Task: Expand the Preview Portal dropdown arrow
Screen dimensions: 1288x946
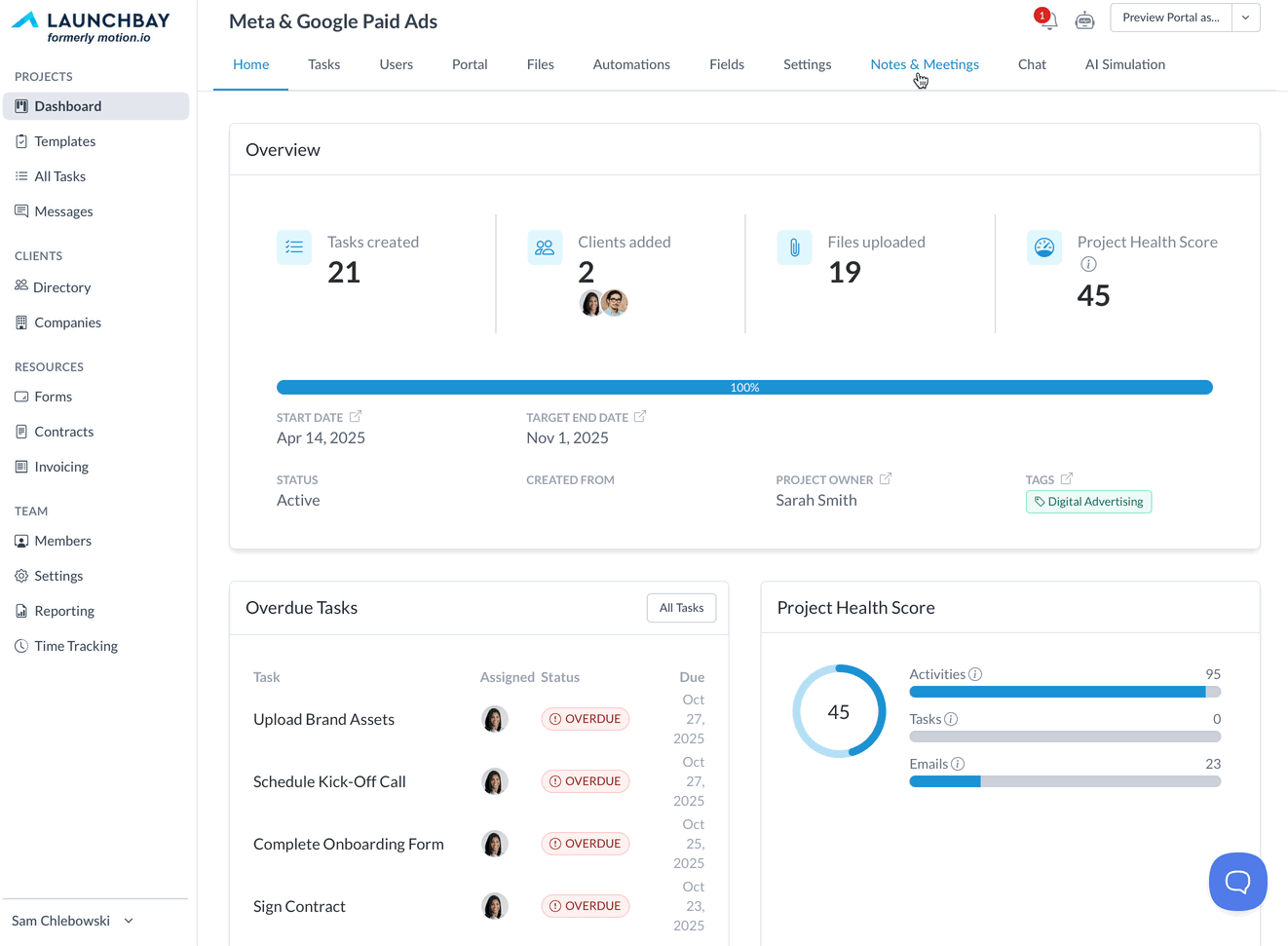Action: (x=1245, y=18)
